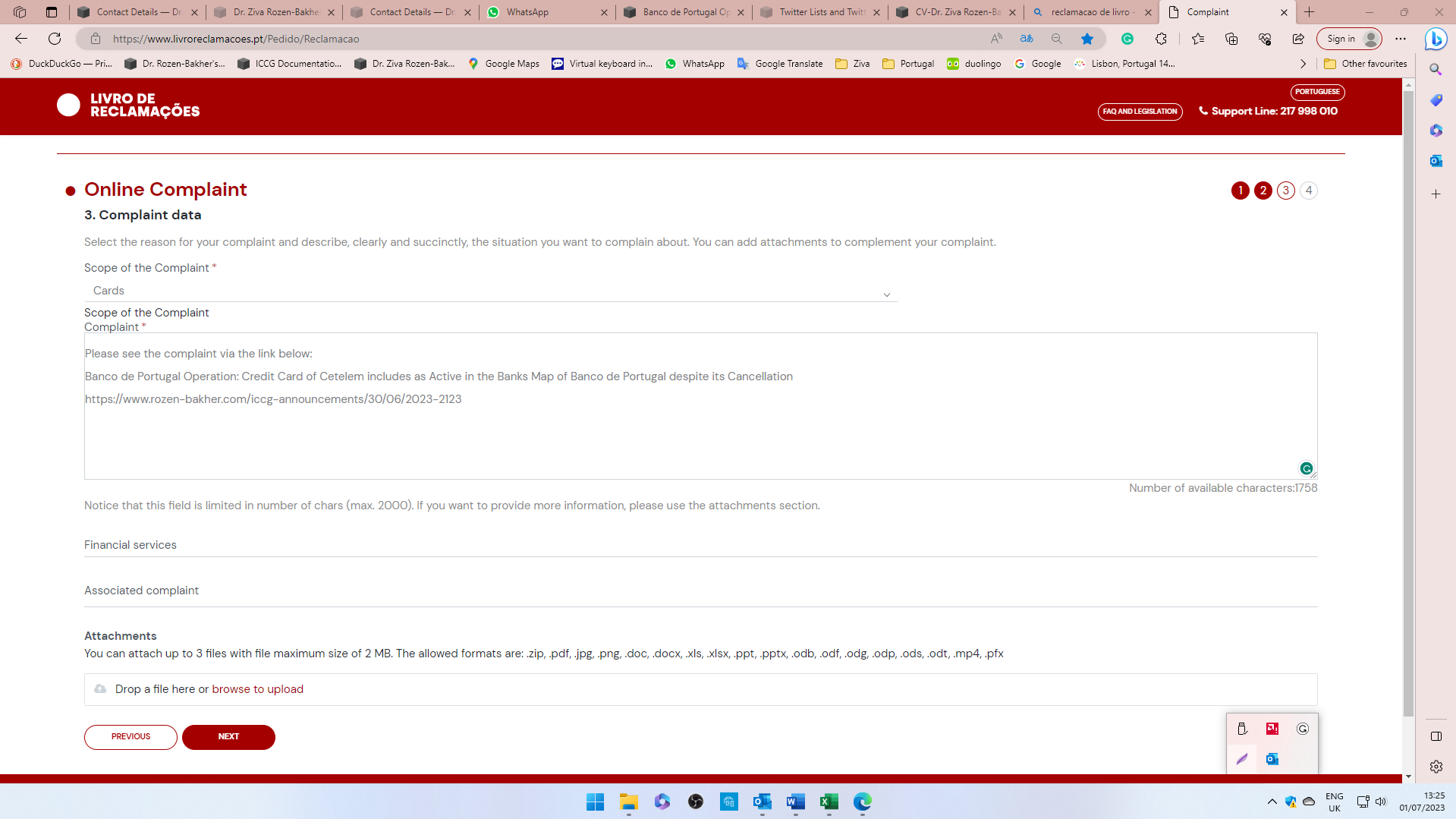1456x819 pixels.
Task: Launch Excel from the taskbar
Action: (x=829, y=802)
